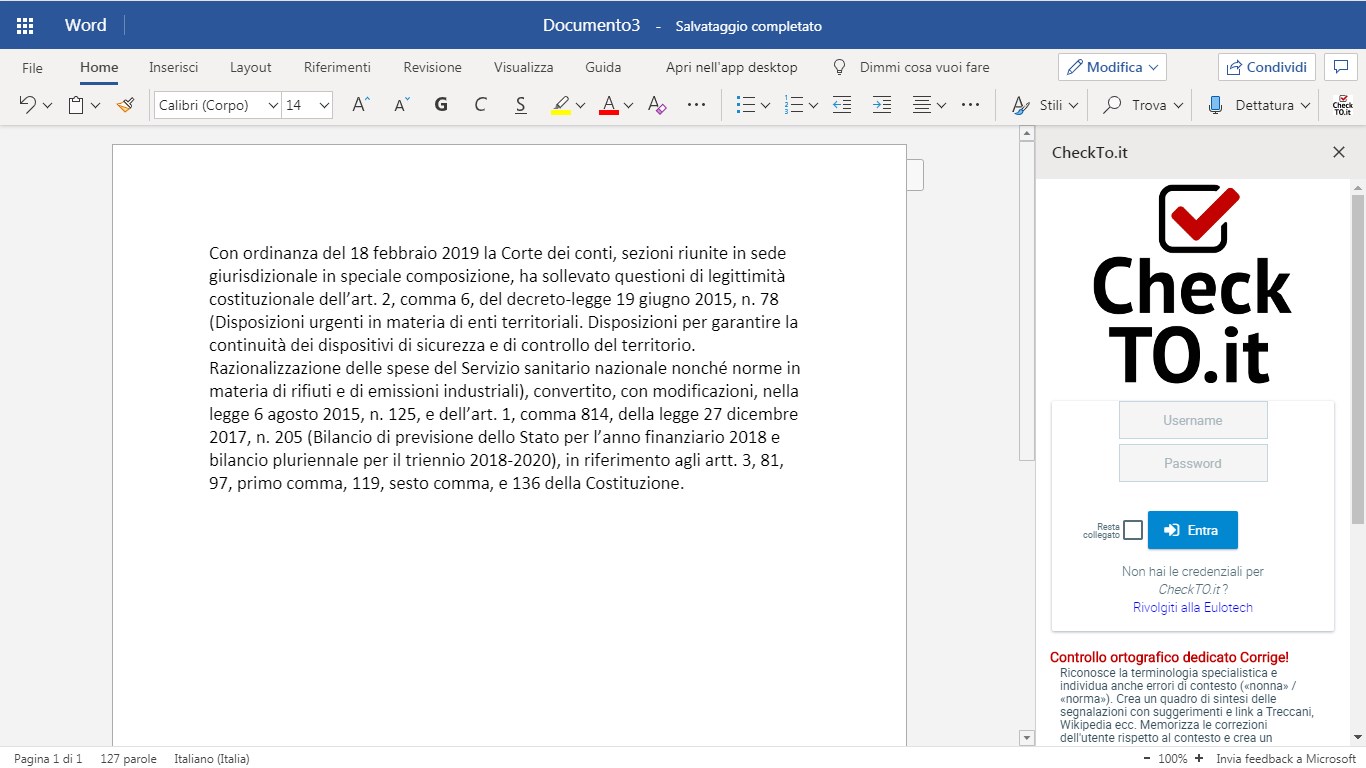Viewport: 1366px width, 768px height.
Task: Switch to the Layout tab
Action: 251,67
